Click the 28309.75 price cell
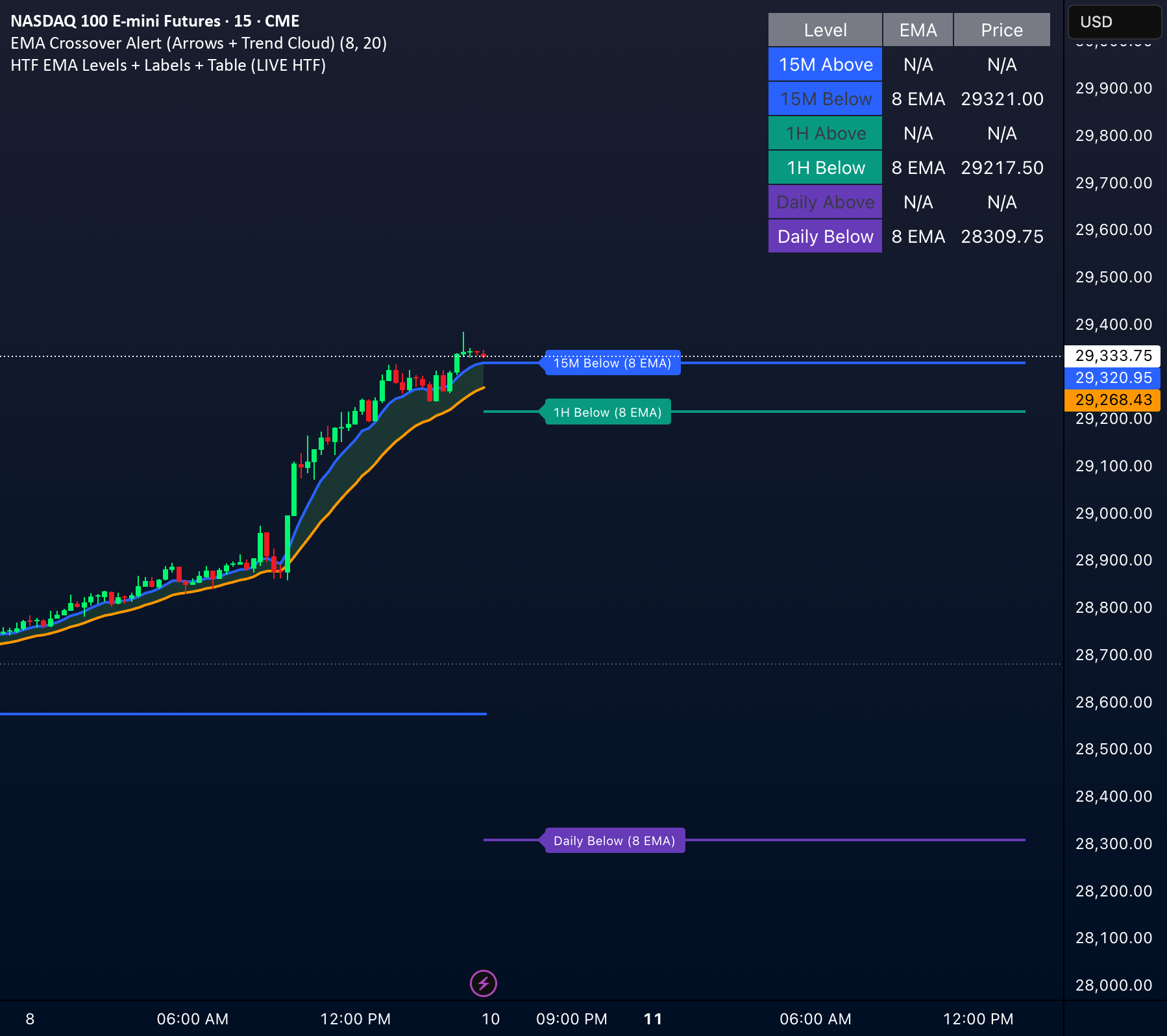This screenshot has width=1167, height=1036. 1002,236
